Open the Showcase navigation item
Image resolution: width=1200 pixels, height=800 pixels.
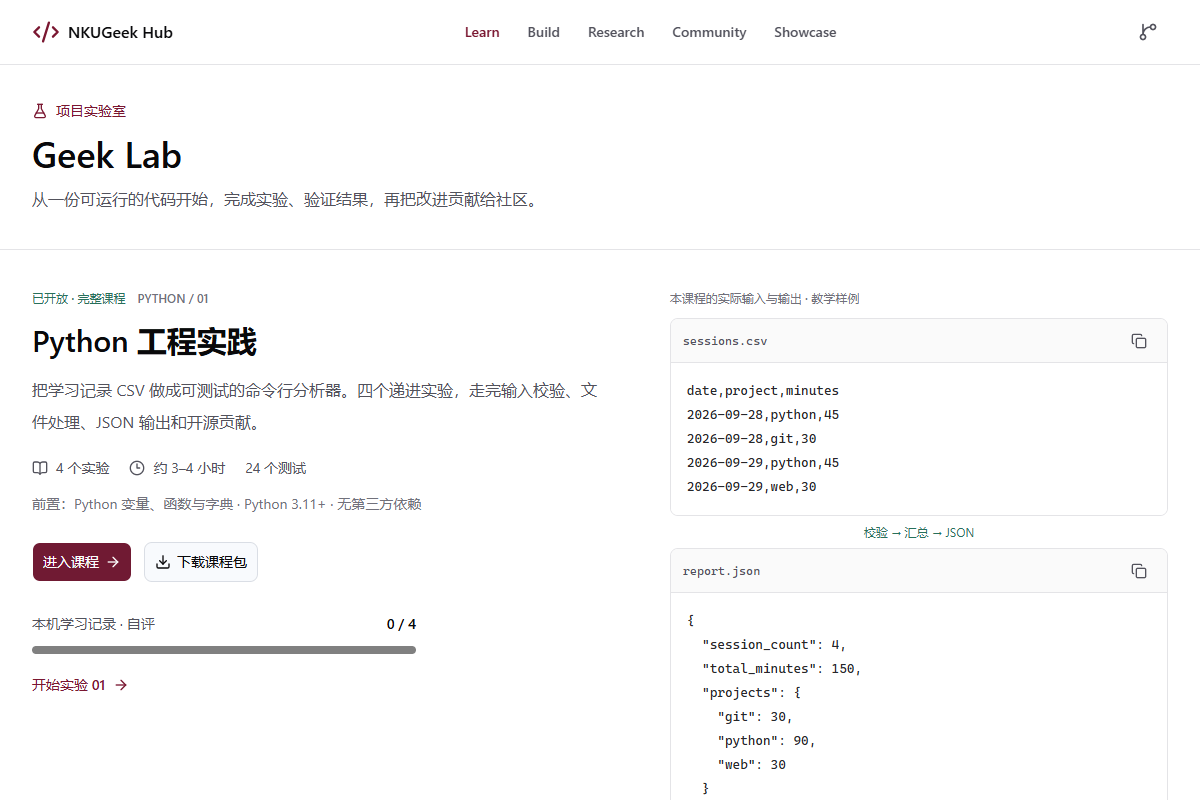tap(805, 32)
